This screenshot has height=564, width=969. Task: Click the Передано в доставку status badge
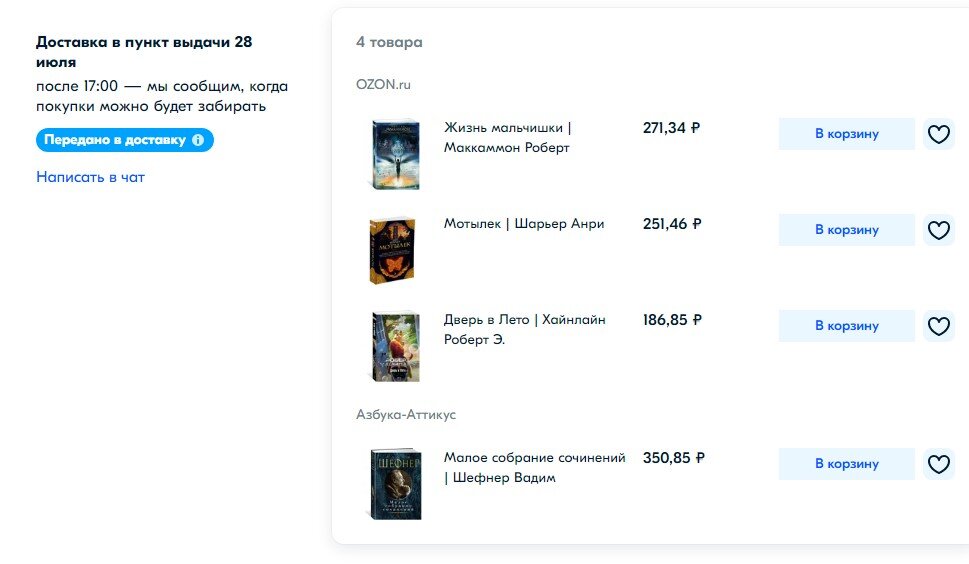pyautogui.click(x=125, y=140)
